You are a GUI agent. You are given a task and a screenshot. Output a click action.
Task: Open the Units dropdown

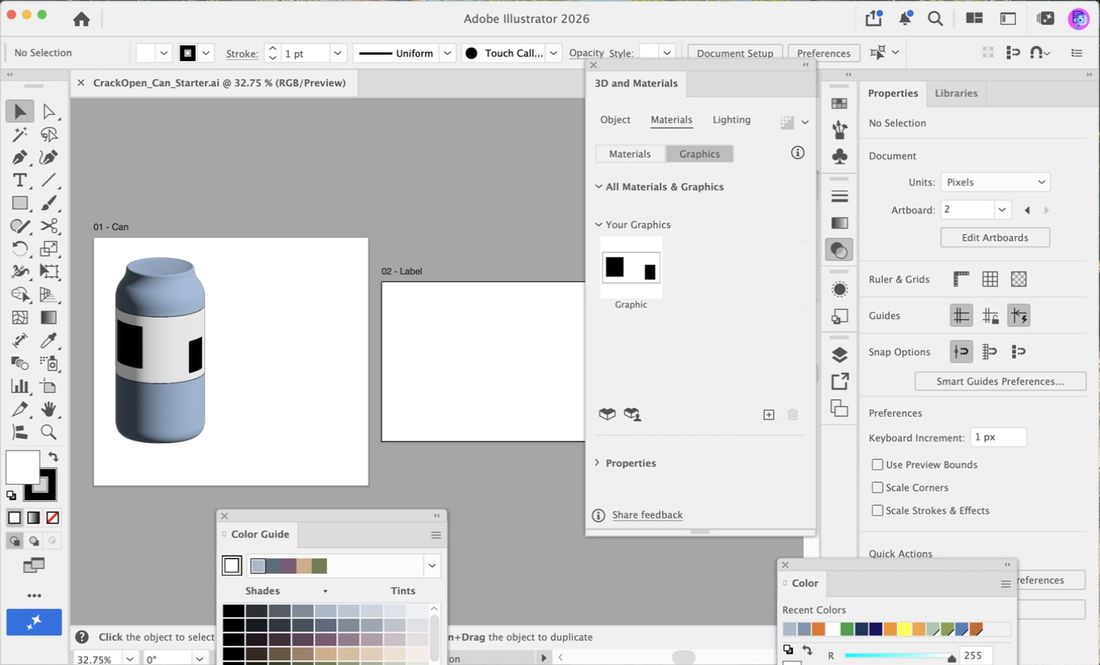pyautogui.click(x=995, y=182)
